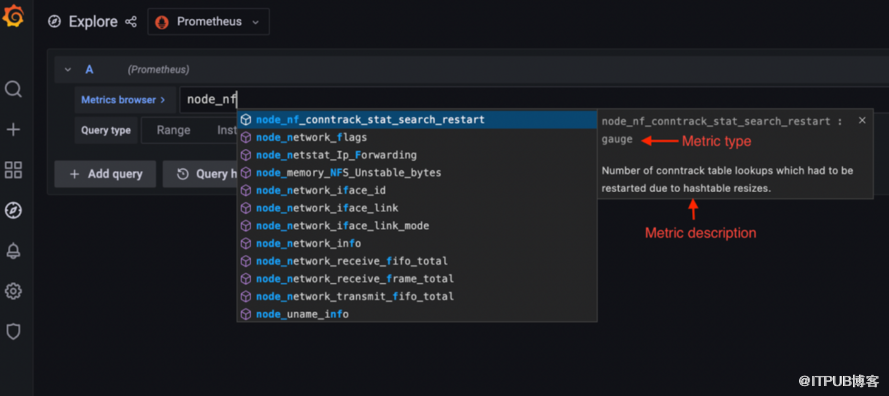
Task: Open the Server Admin shield icon
Action: 13,331
